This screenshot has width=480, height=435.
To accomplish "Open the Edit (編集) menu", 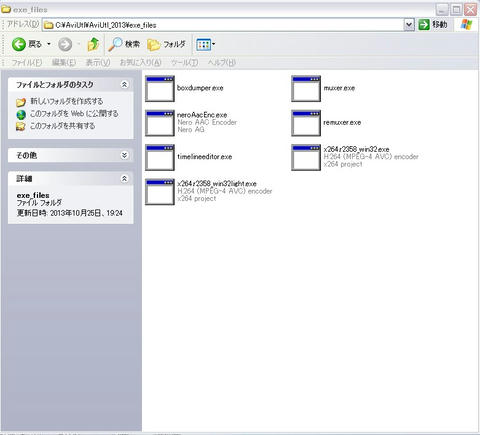I will 64,62.
